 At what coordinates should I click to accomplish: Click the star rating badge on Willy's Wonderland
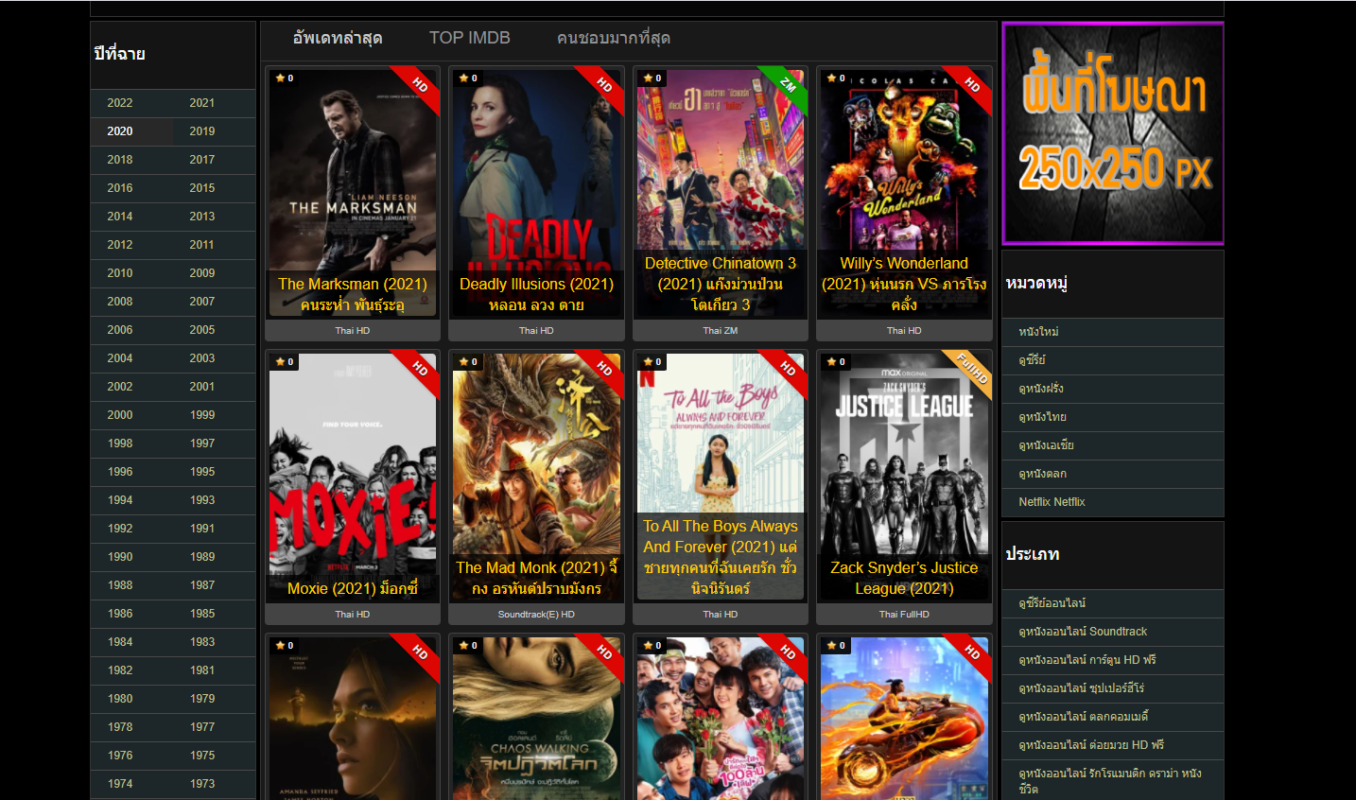coord(836,78)
